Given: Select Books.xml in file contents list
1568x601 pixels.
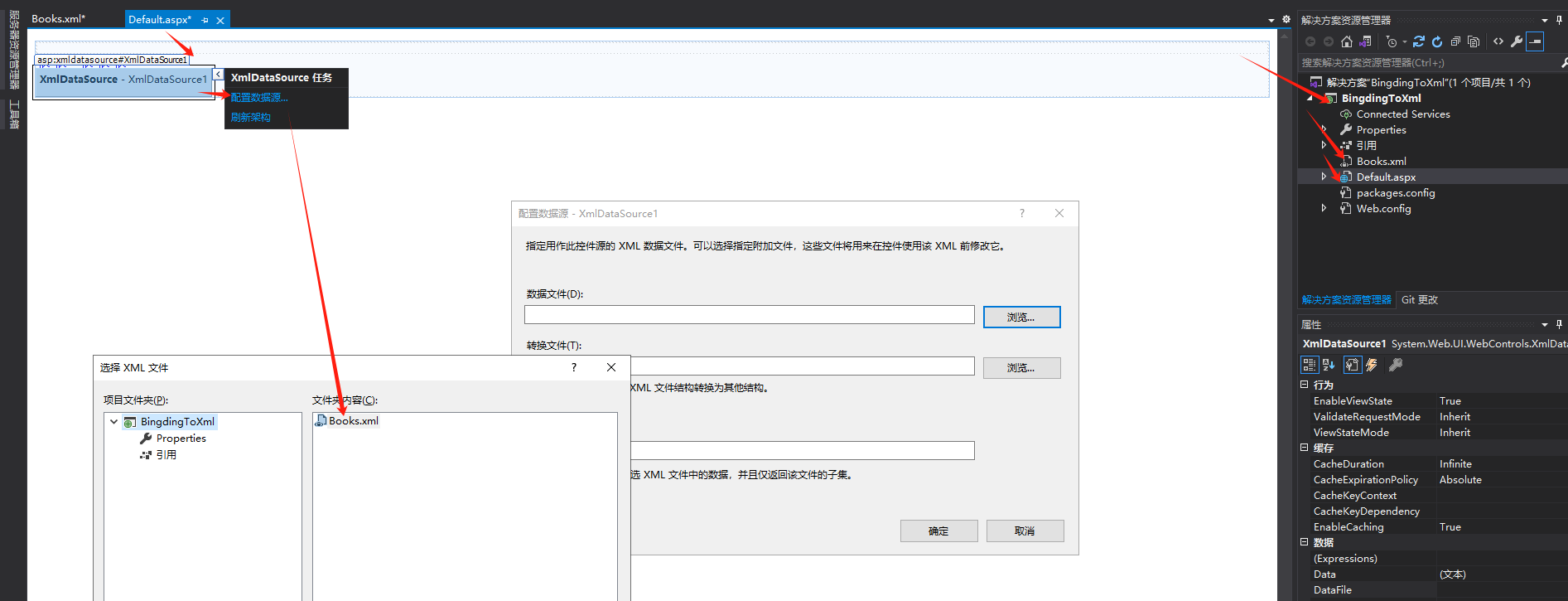Looking at the screenshot, I should pyautogui.click(x=347, y=421).
